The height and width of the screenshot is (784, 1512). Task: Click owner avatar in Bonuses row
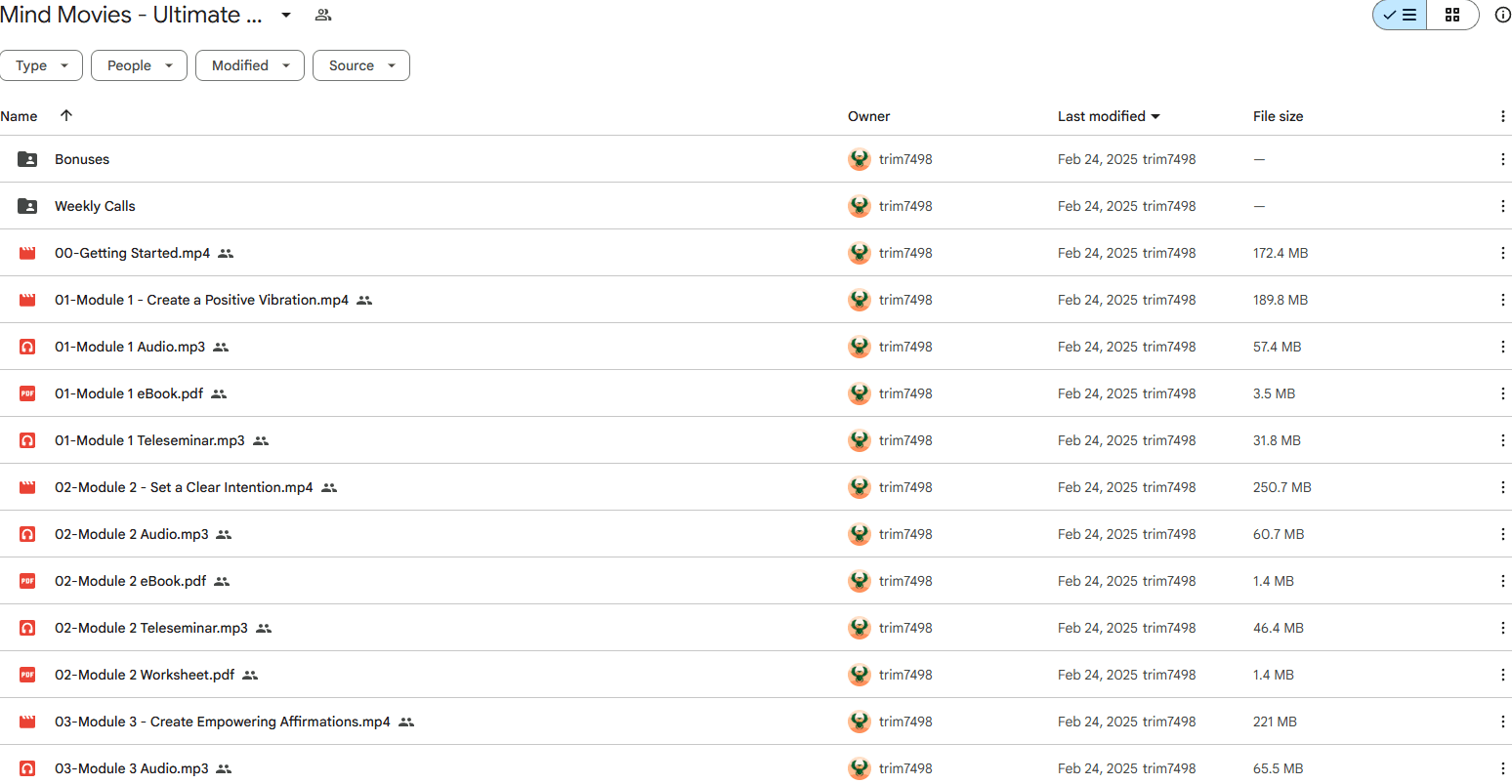(x=860, y=159)
